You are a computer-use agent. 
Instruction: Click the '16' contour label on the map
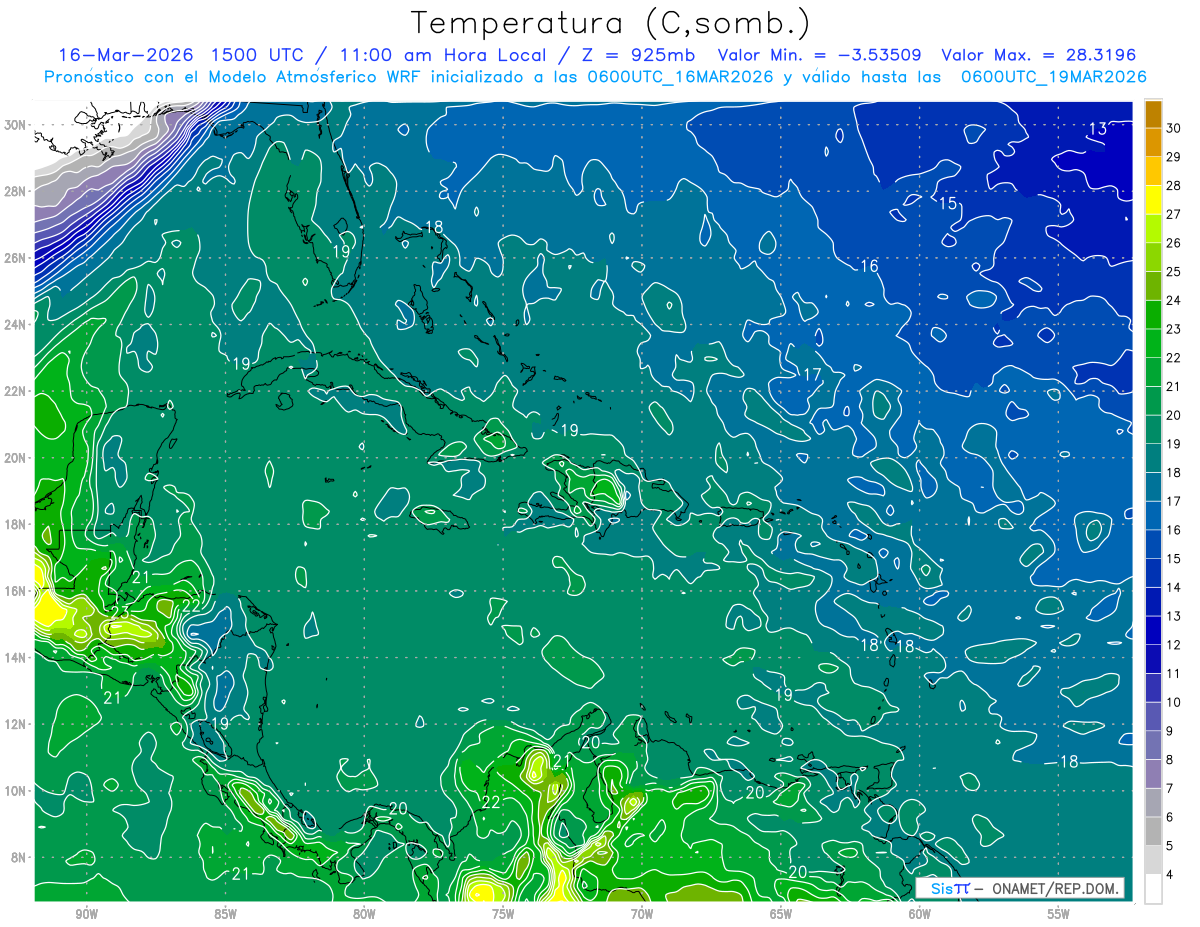(869, 266)
